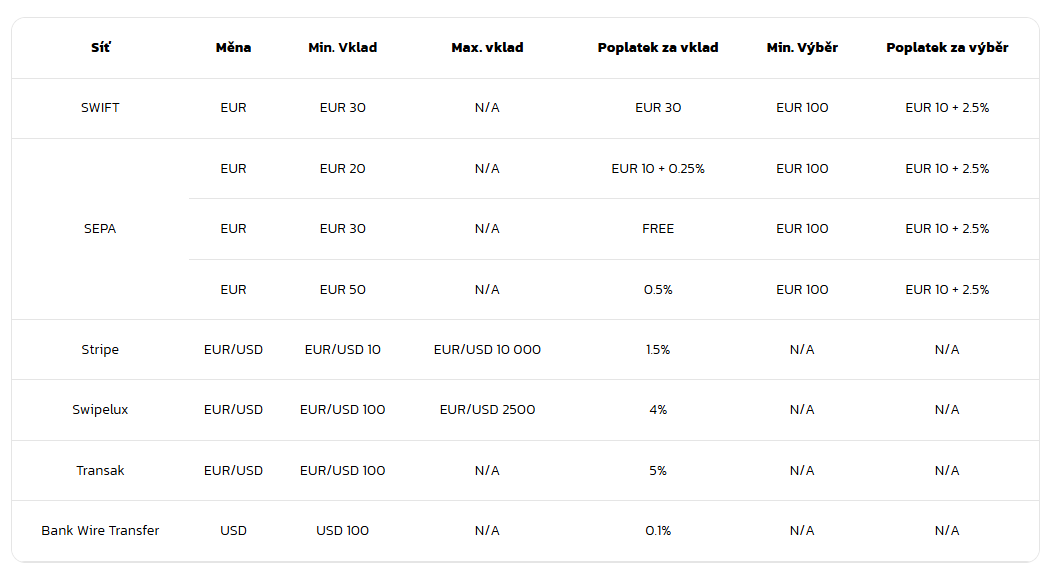Select the EUR 10 + 0.25% fee cell
This screenshot has width=1048, height=571.
click(x=658, y=169)
